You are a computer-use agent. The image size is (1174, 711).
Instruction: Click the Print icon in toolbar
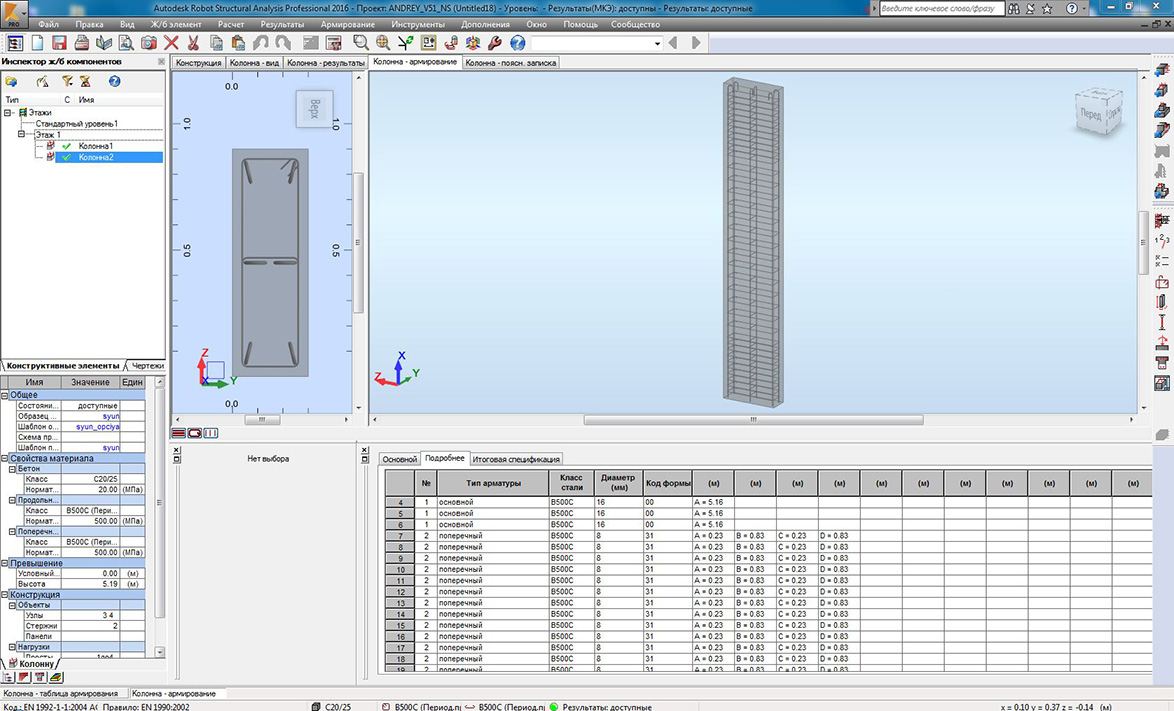[x=82, y=43]
